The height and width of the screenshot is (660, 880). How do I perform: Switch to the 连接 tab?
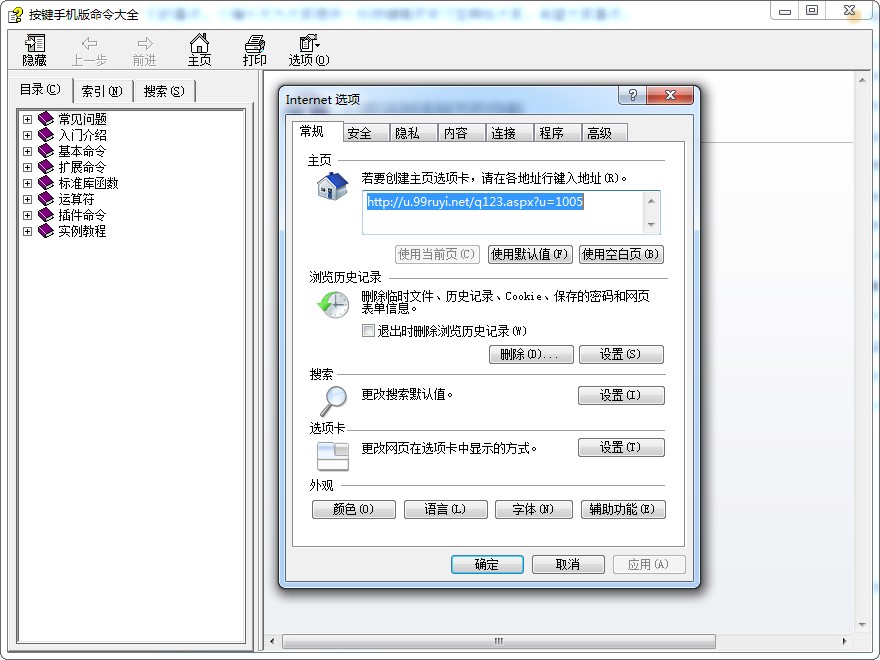tap(508, 133)
